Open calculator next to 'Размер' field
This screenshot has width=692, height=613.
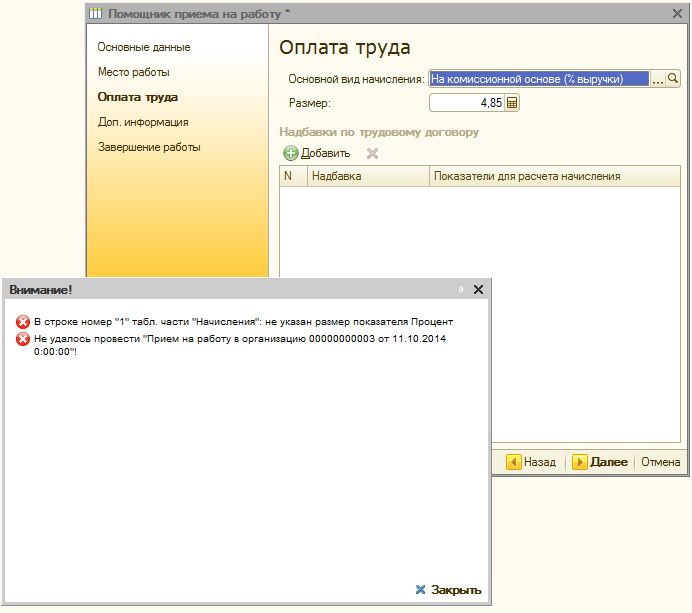[512, 103]
